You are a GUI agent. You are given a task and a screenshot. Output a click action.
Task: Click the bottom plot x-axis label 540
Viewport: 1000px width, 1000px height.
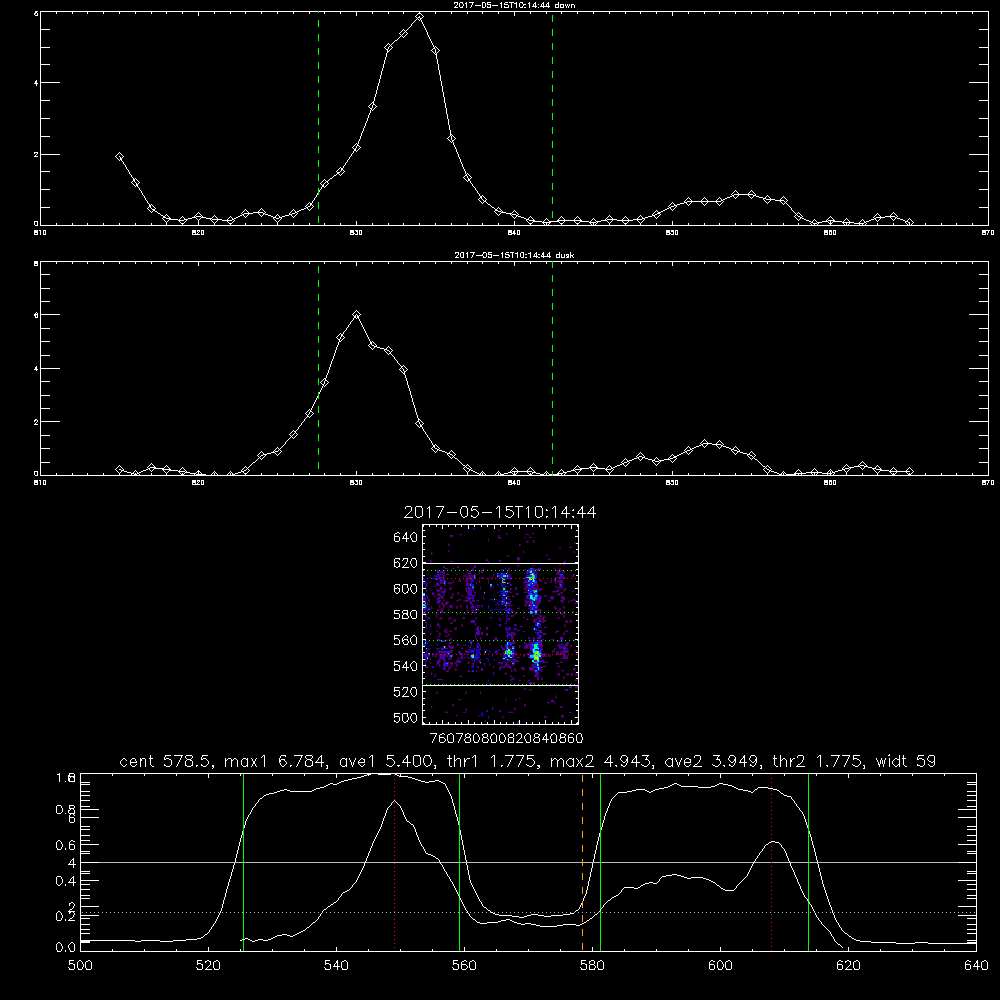[x=336, y=966]
